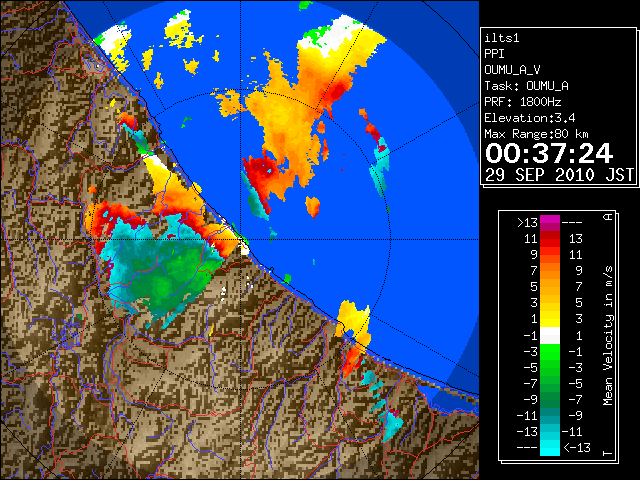
Task: Click the 'Task: OUMU_A' line
Action: [527, 86]
